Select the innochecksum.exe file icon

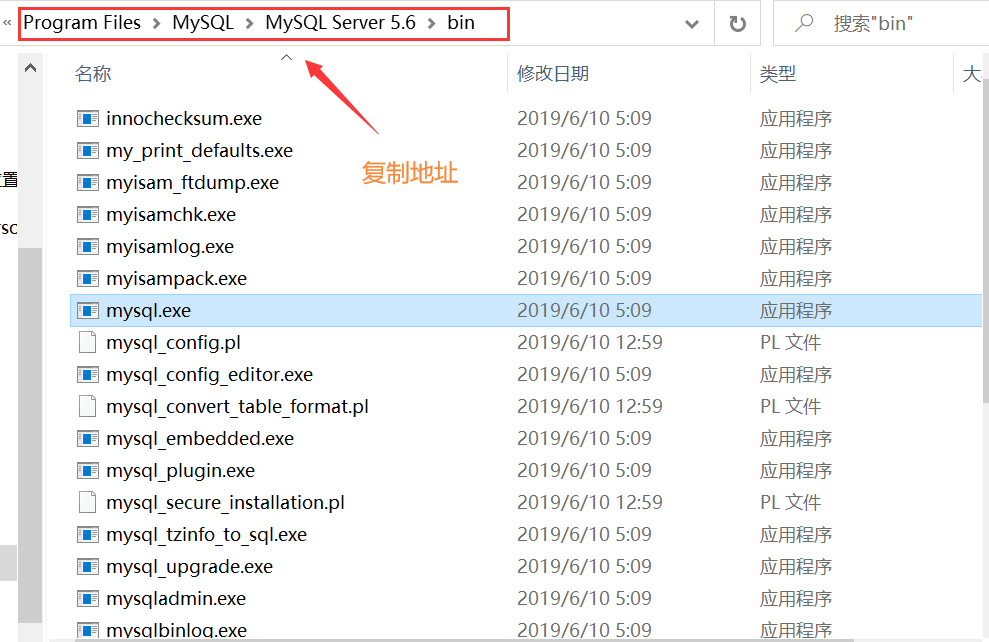88,118
